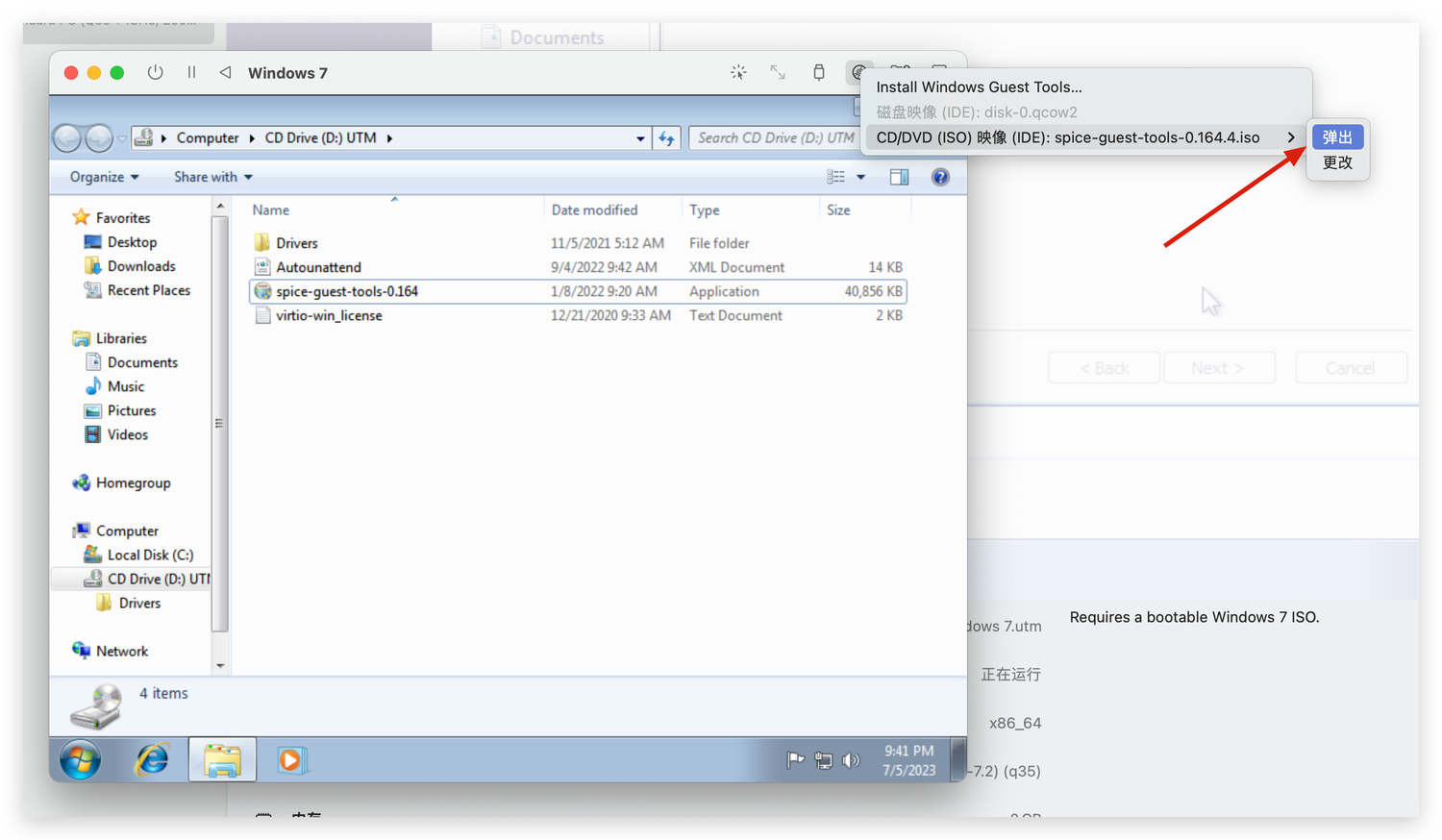Open Explorer help with the question mark icon
1442x840 pixels.
point(940,177)
